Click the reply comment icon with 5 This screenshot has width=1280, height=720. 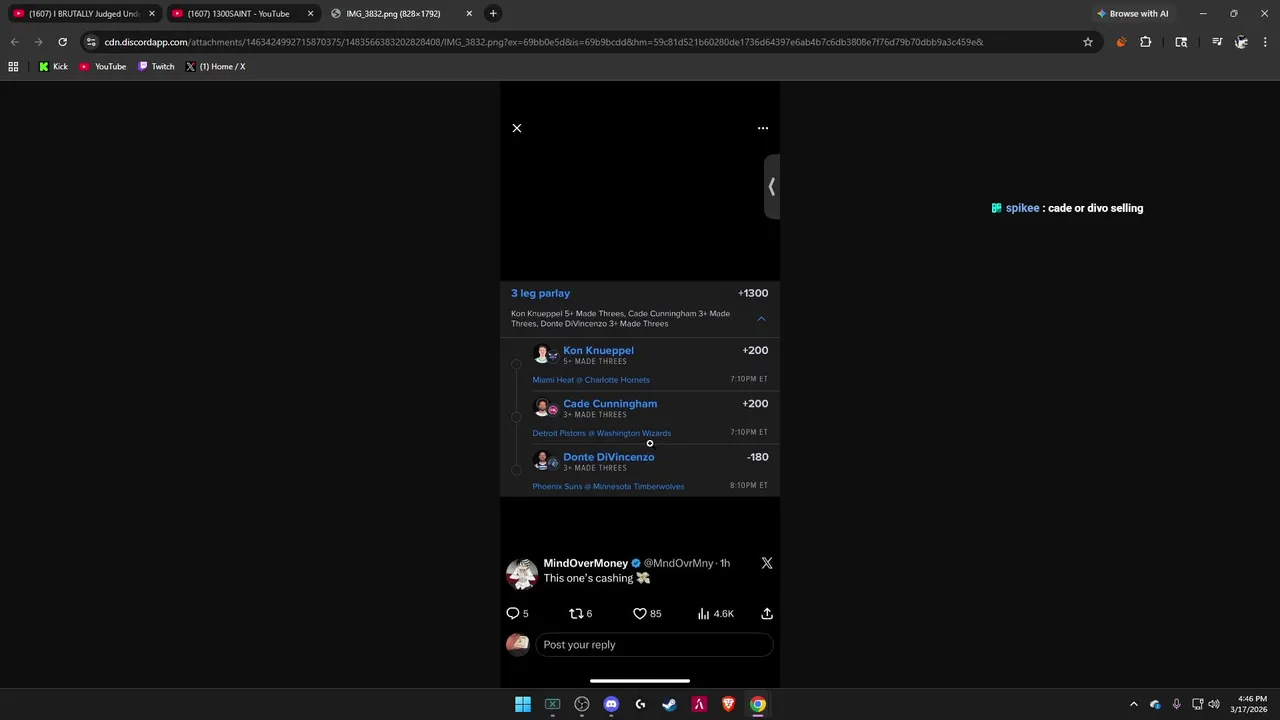click(513, 613)
